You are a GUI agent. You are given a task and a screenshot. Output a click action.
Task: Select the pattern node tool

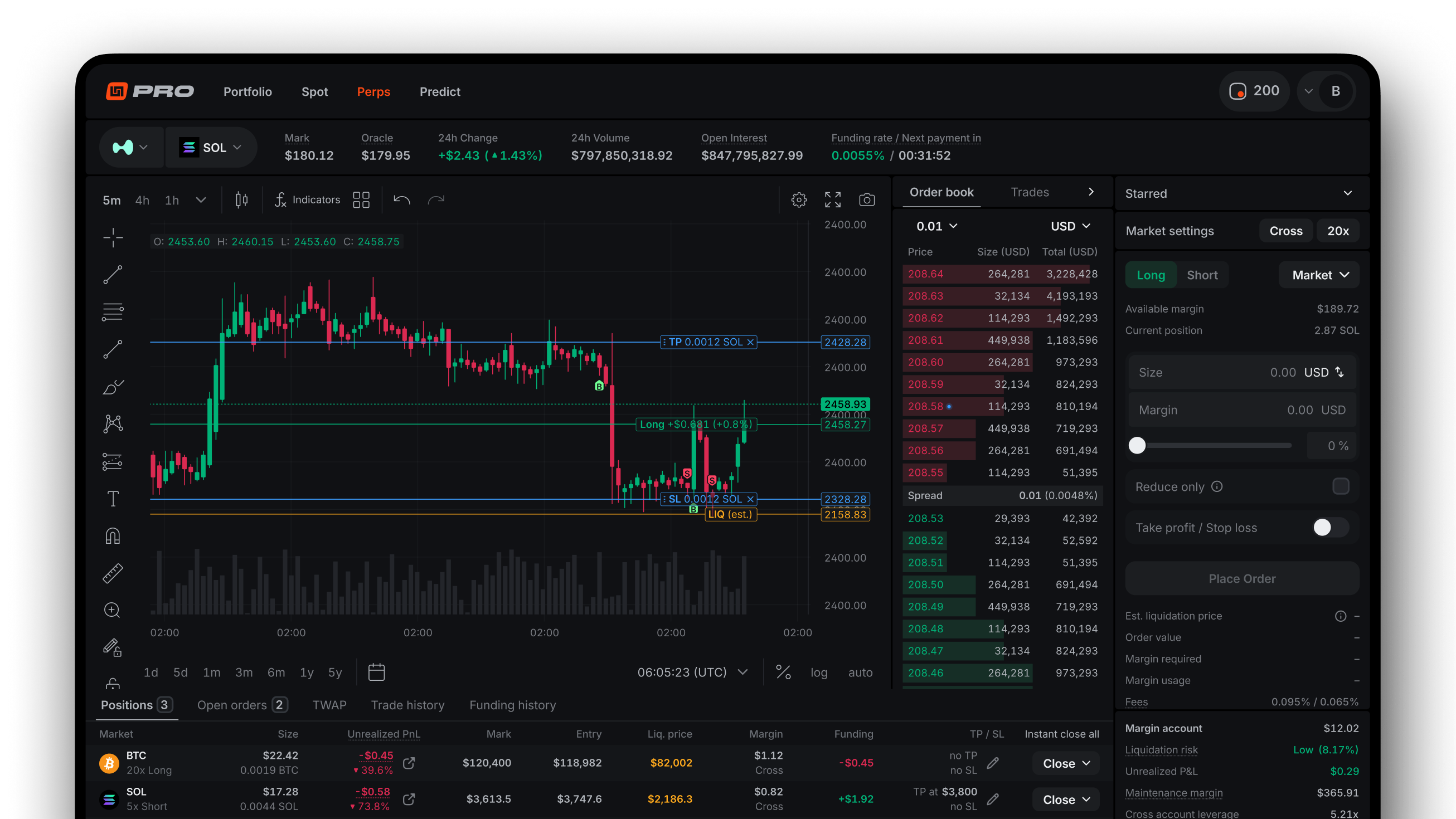tap(113, 423)
